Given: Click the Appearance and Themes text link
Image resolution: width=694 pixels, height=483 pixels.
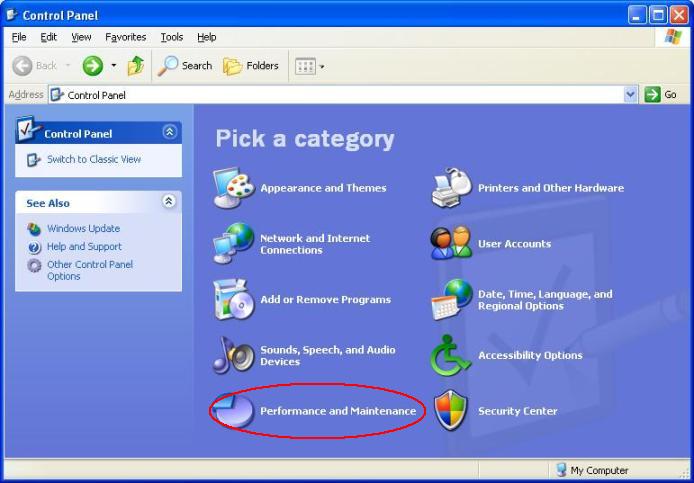Looking at the screenshot, I should point(323,188).
